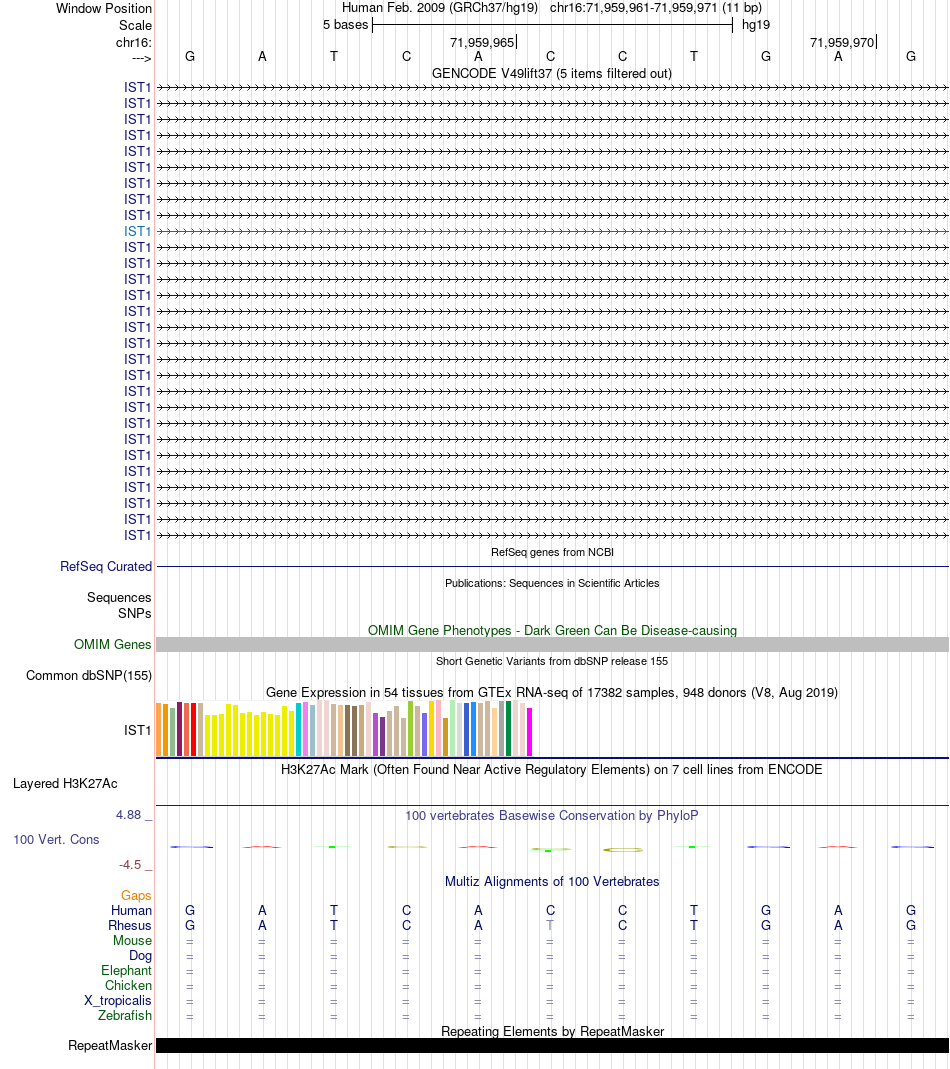
Task: Click the RefSeq Curated intron line
Action: point(552,567)
